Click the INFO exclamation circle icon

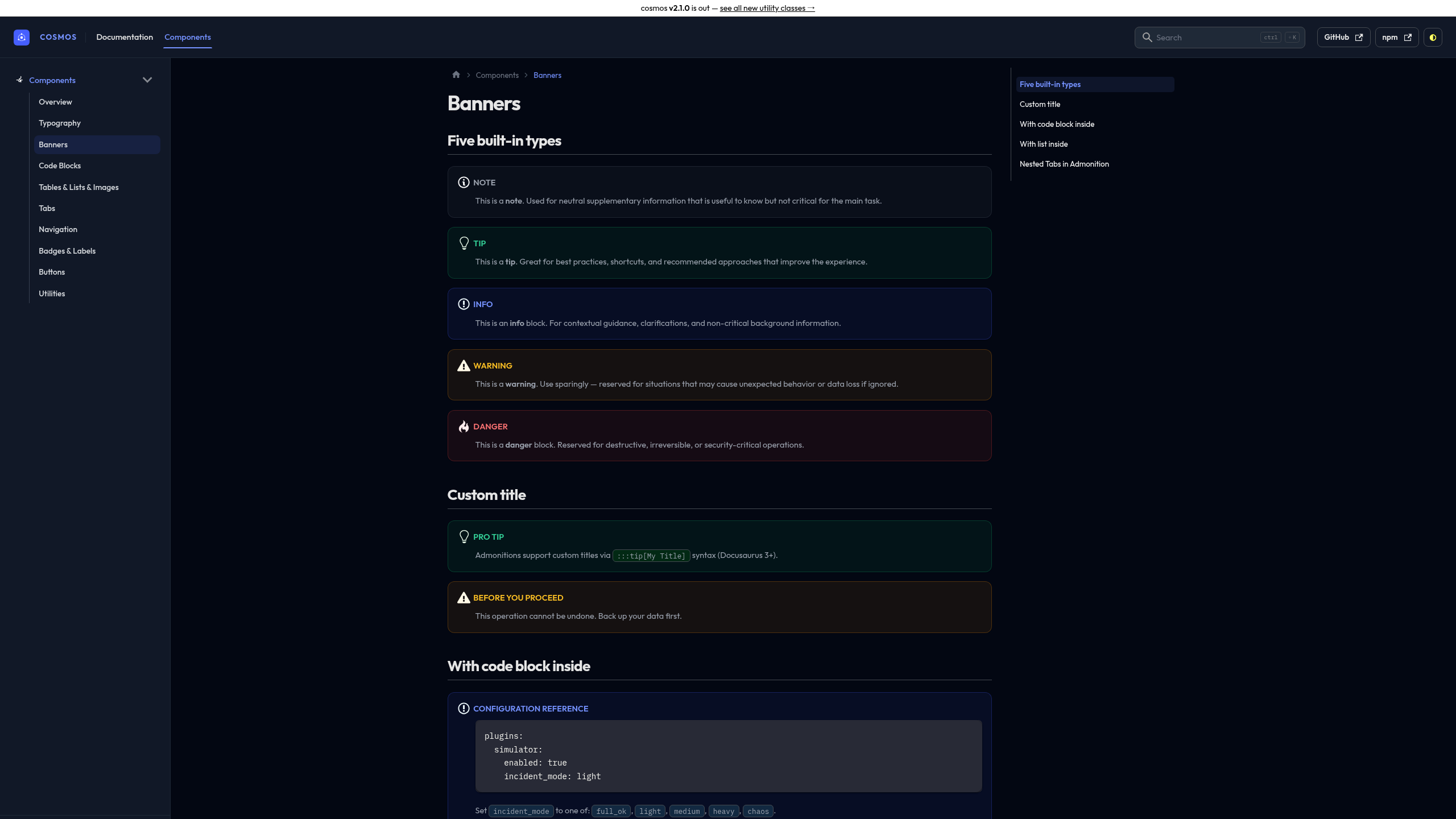464,304
